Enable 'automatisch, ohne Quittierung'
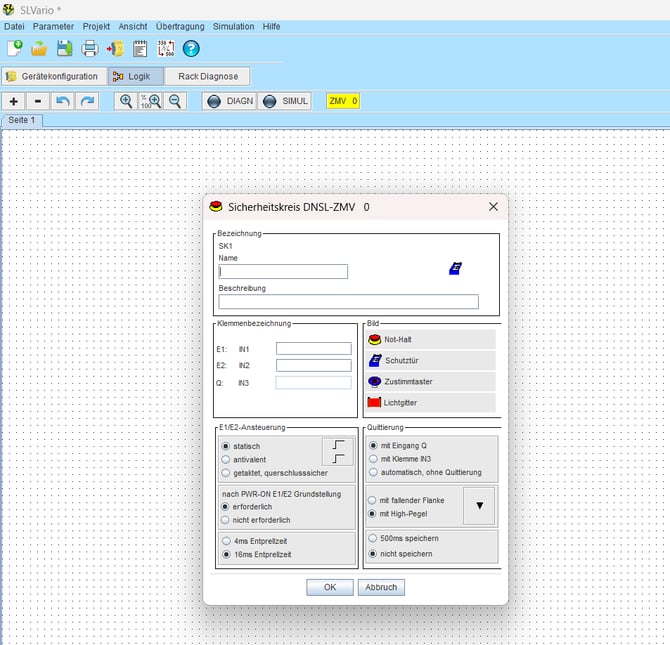 pos(374,472)
